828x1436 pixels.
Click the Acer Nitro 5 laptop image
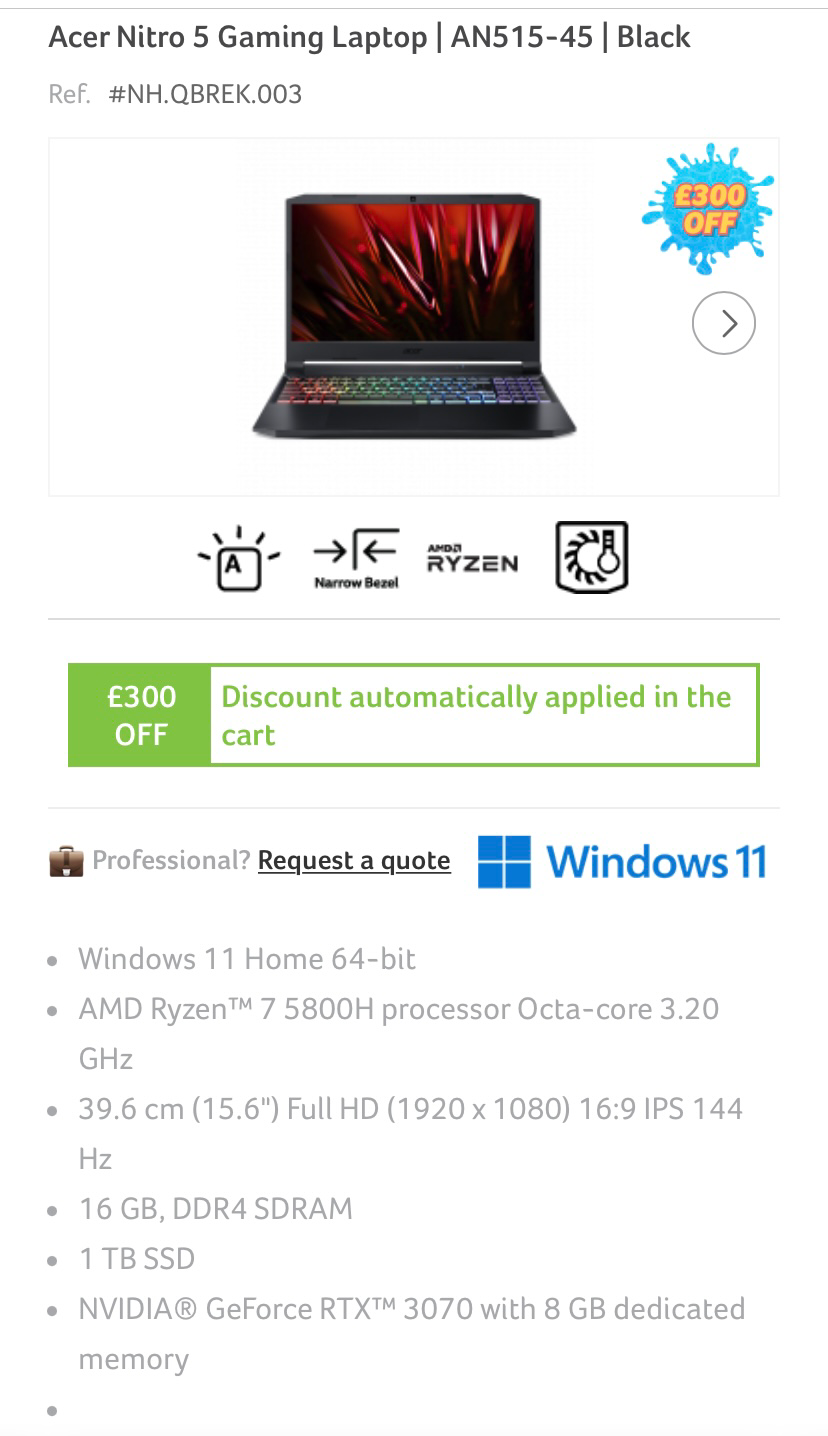[x=413, y=316]
